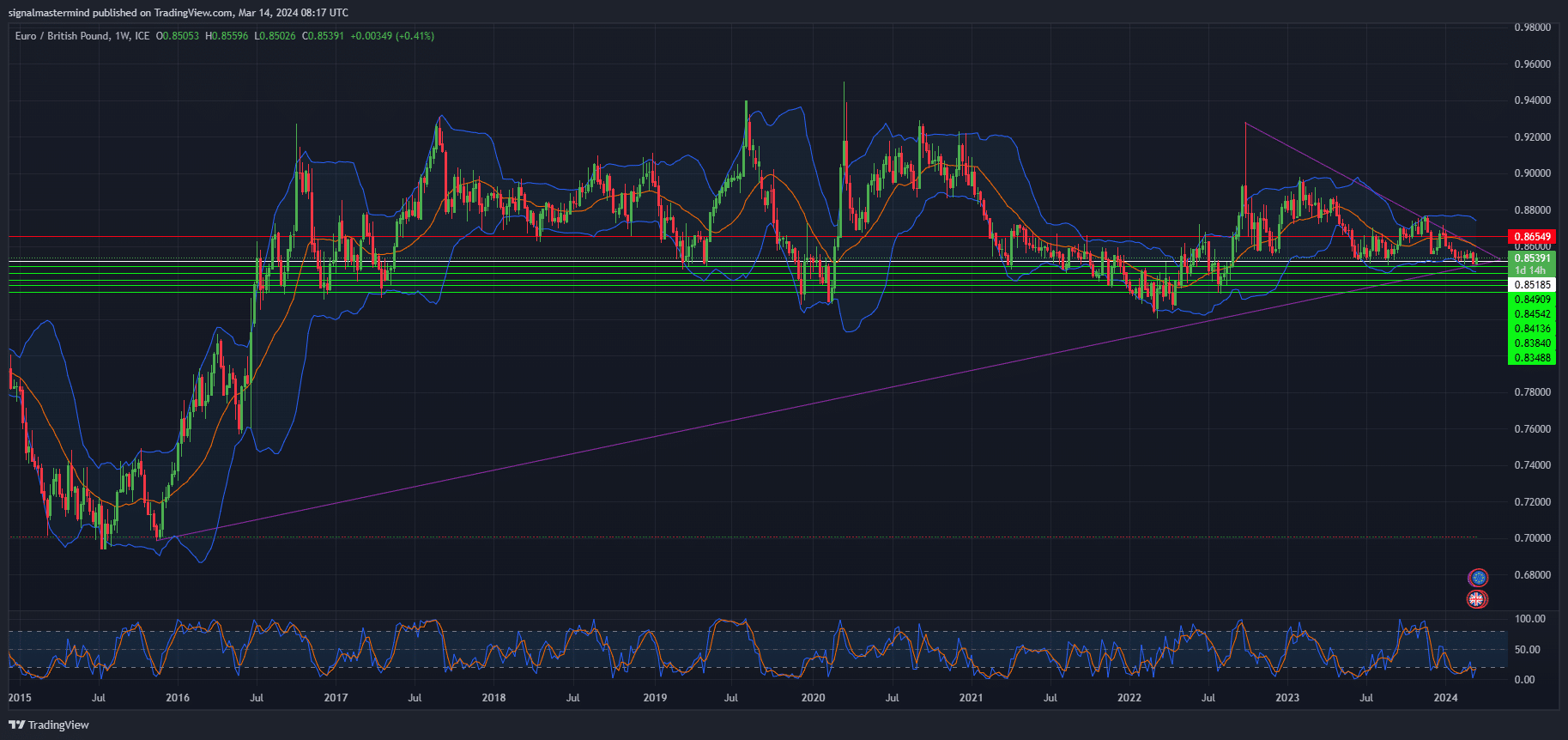The image size is (1568, 740).
Task: Click the 0.92000 price axis label
Action: [1532, 137]
